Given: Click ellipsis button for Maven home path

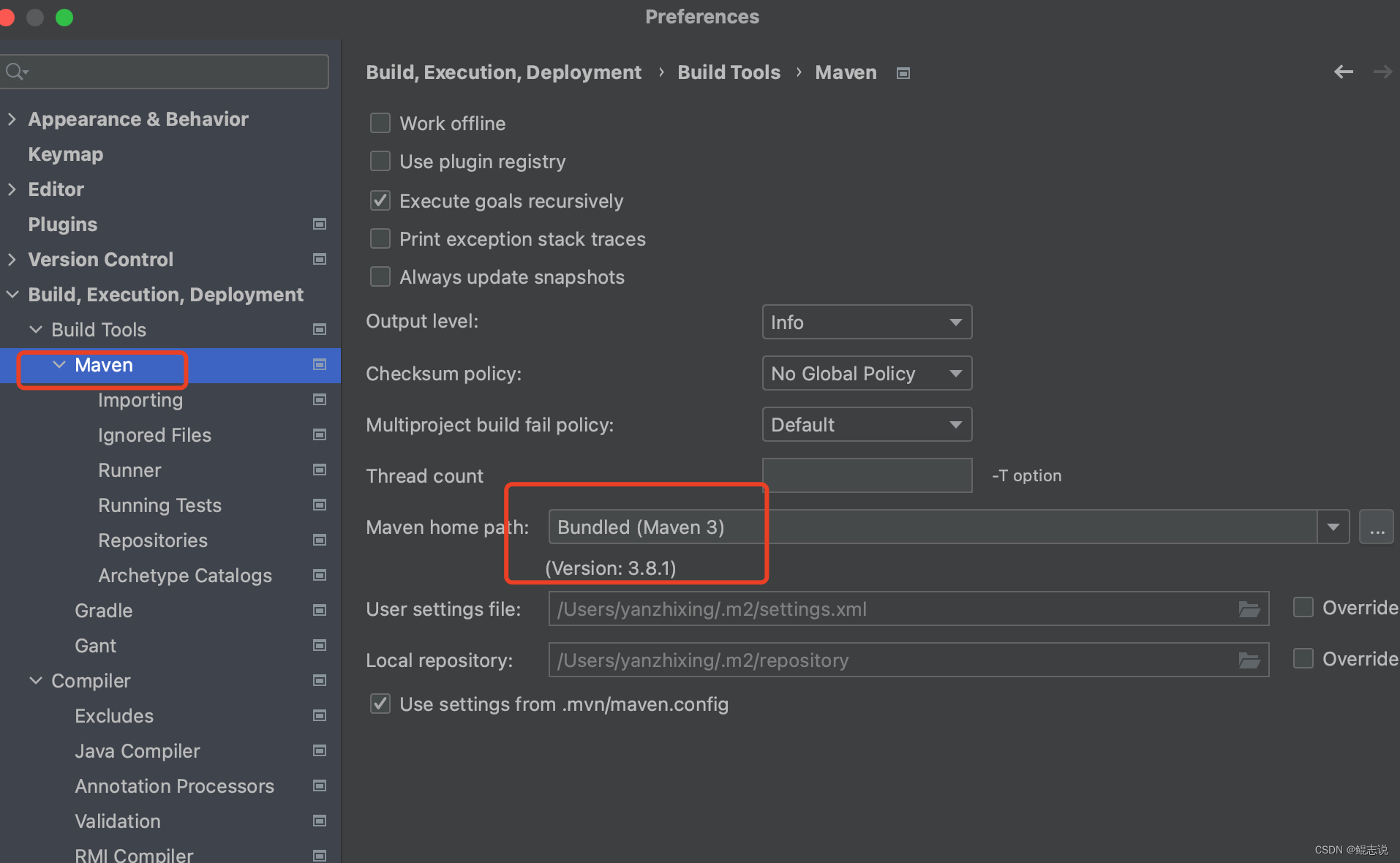Looking at the screenshot, I should [1377, 527].
